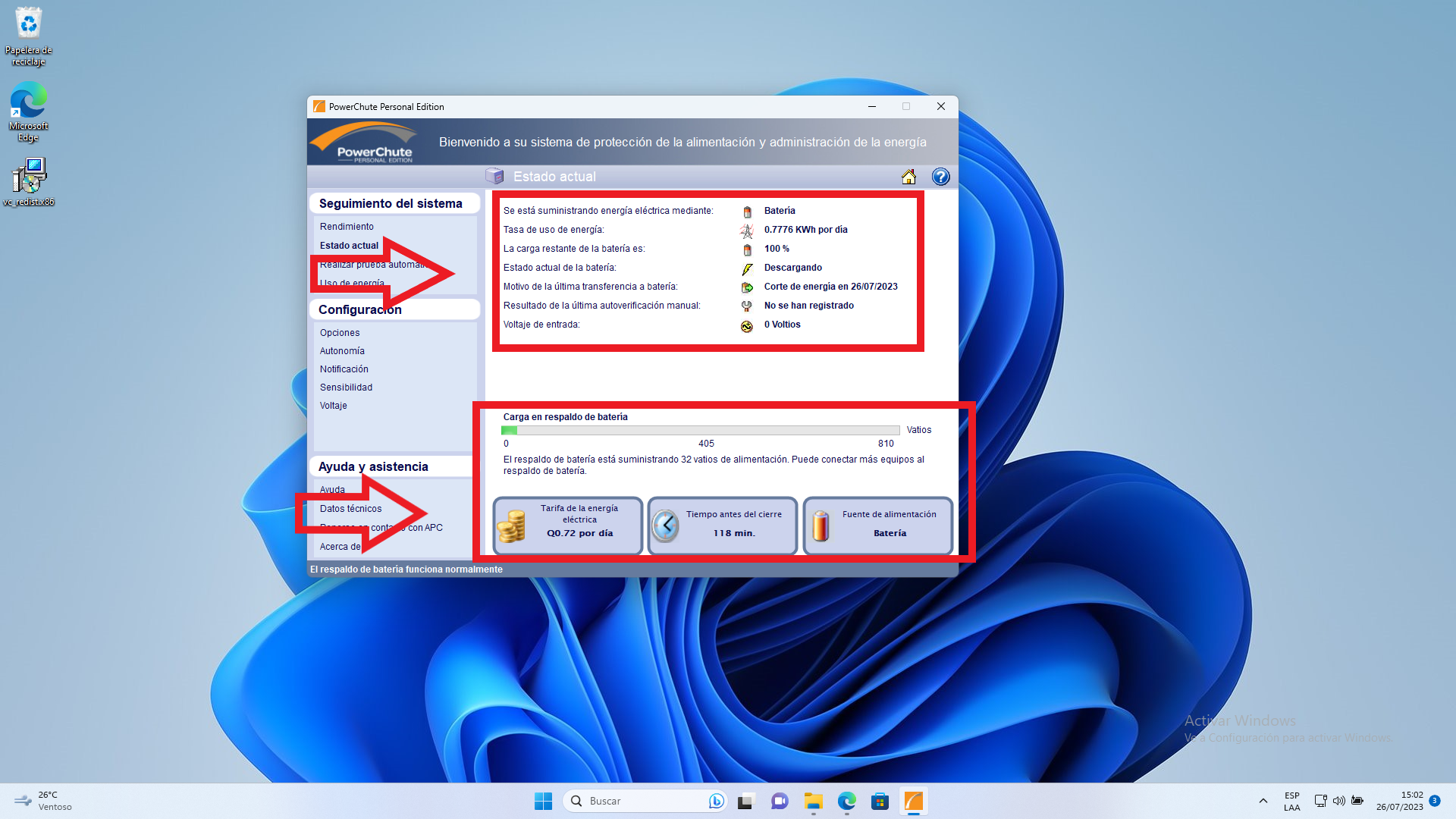The height and width of the screenshot is (819, 1456).
Task: Click the Home icon in the header
Action: coord(908,177)
